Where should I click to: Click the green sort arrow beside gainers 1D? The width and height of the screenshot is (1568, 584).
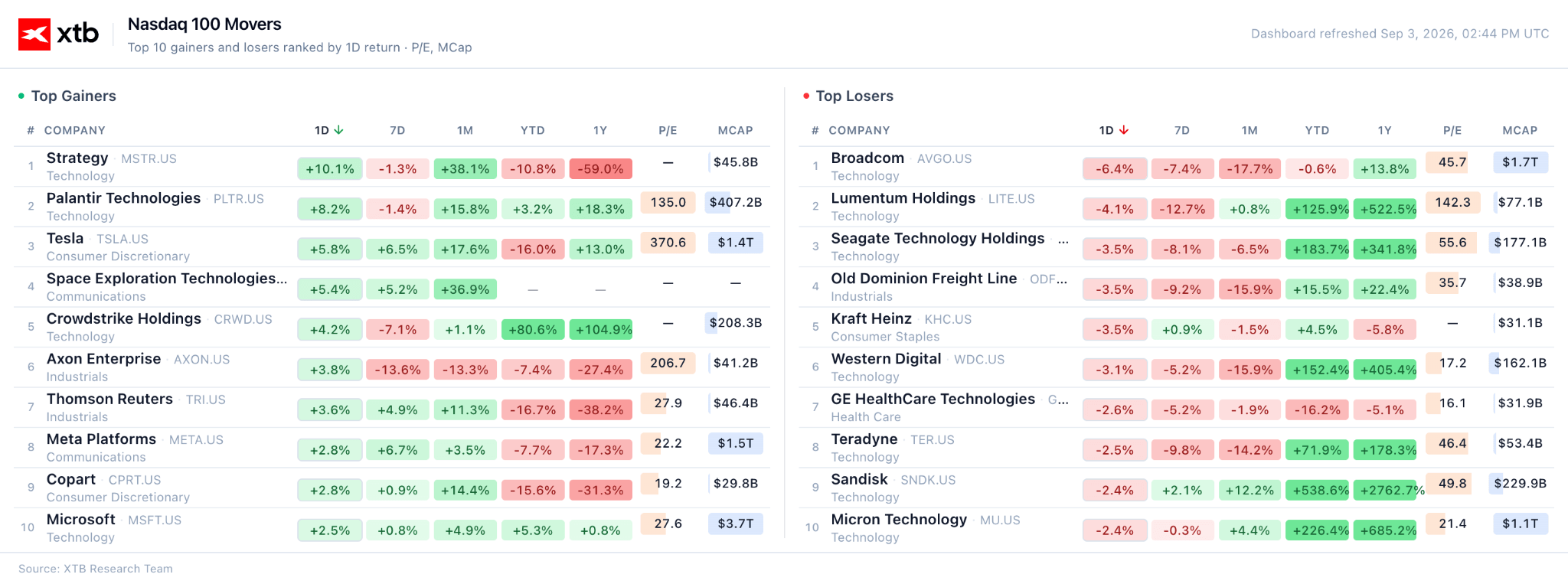pyautogui.click(x=338, y=130)
